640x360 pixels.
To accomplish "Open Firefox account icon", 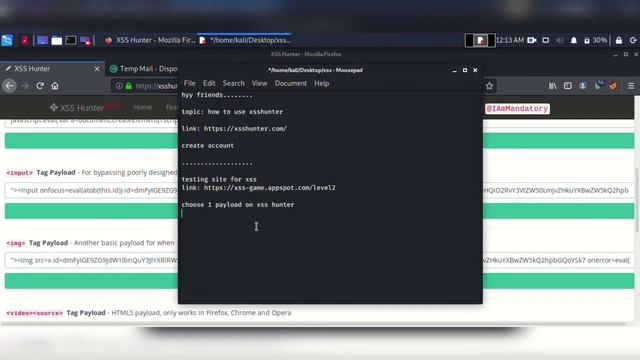I will click(582, 86).
